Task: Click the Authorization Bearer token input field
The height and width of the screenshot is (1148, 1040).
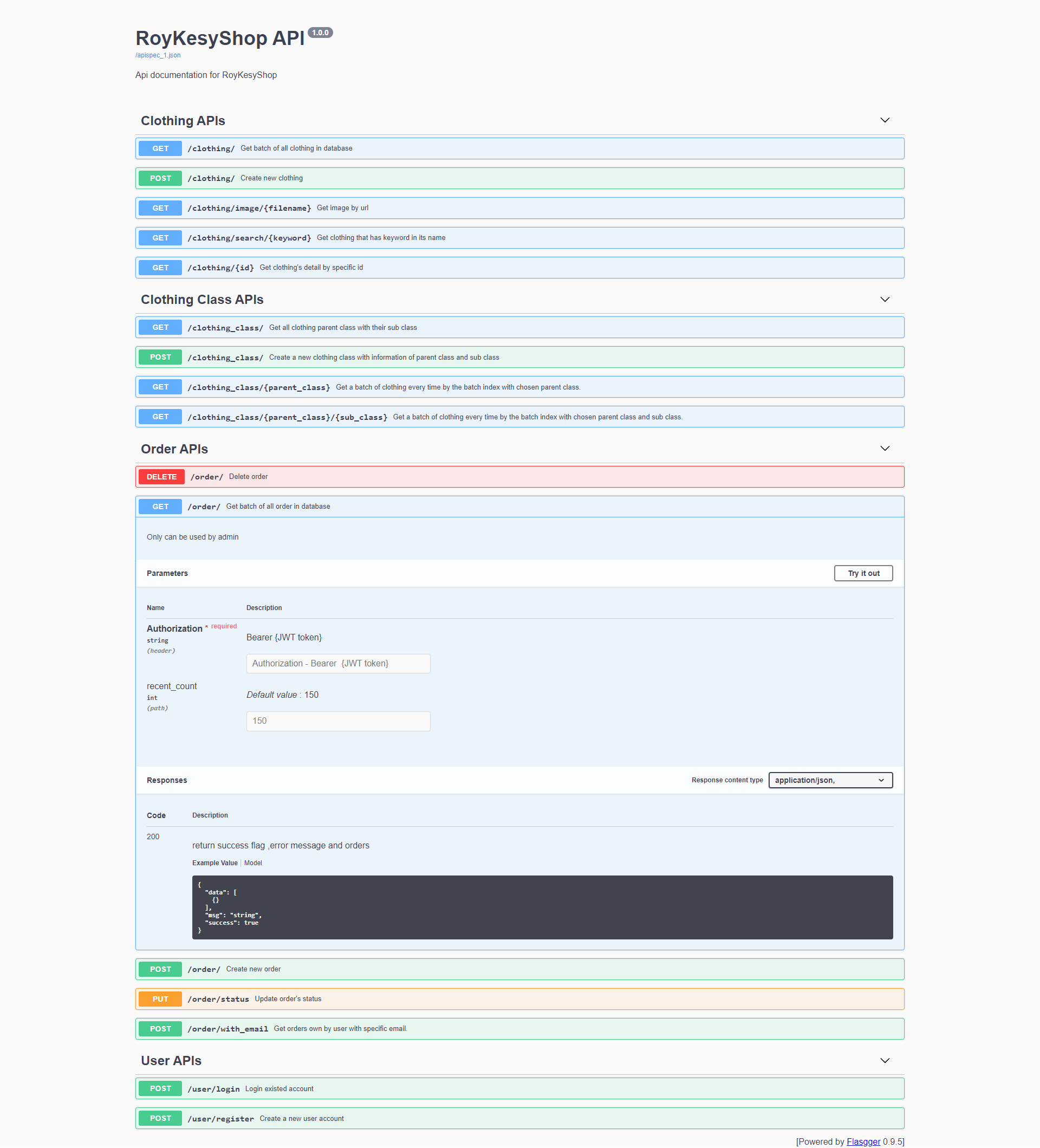Action: (x=338, y=664)
